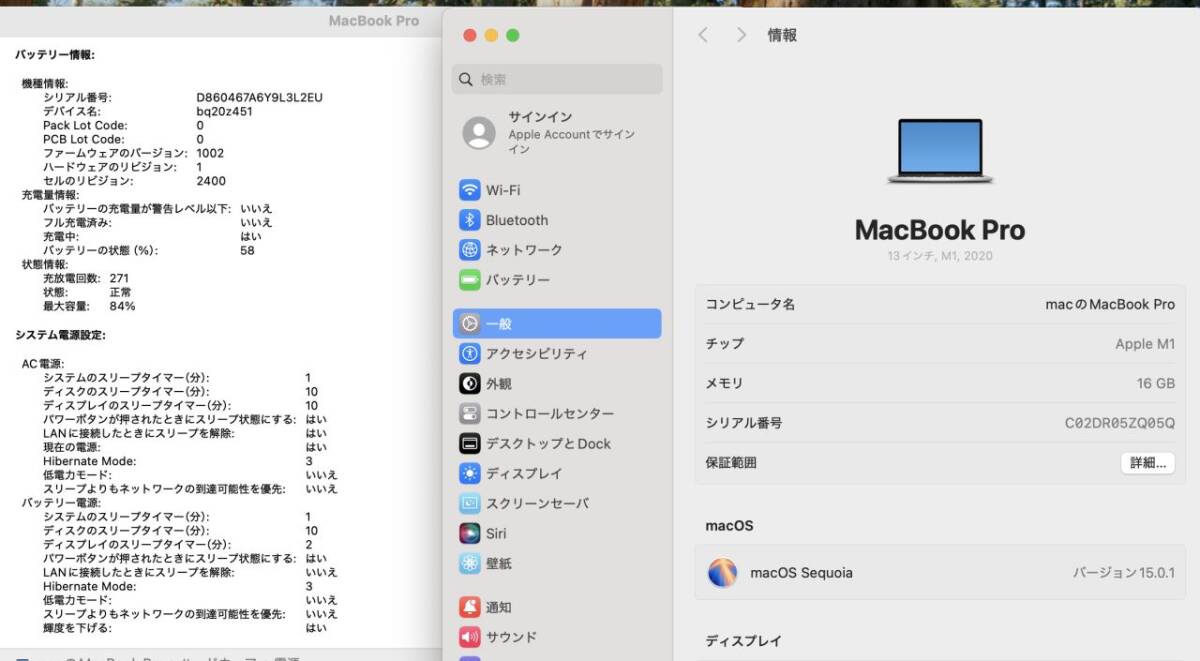Click the チップ Apple M1 row
The height and width of the screenshot is (661, 1200).
click(940, 344)
